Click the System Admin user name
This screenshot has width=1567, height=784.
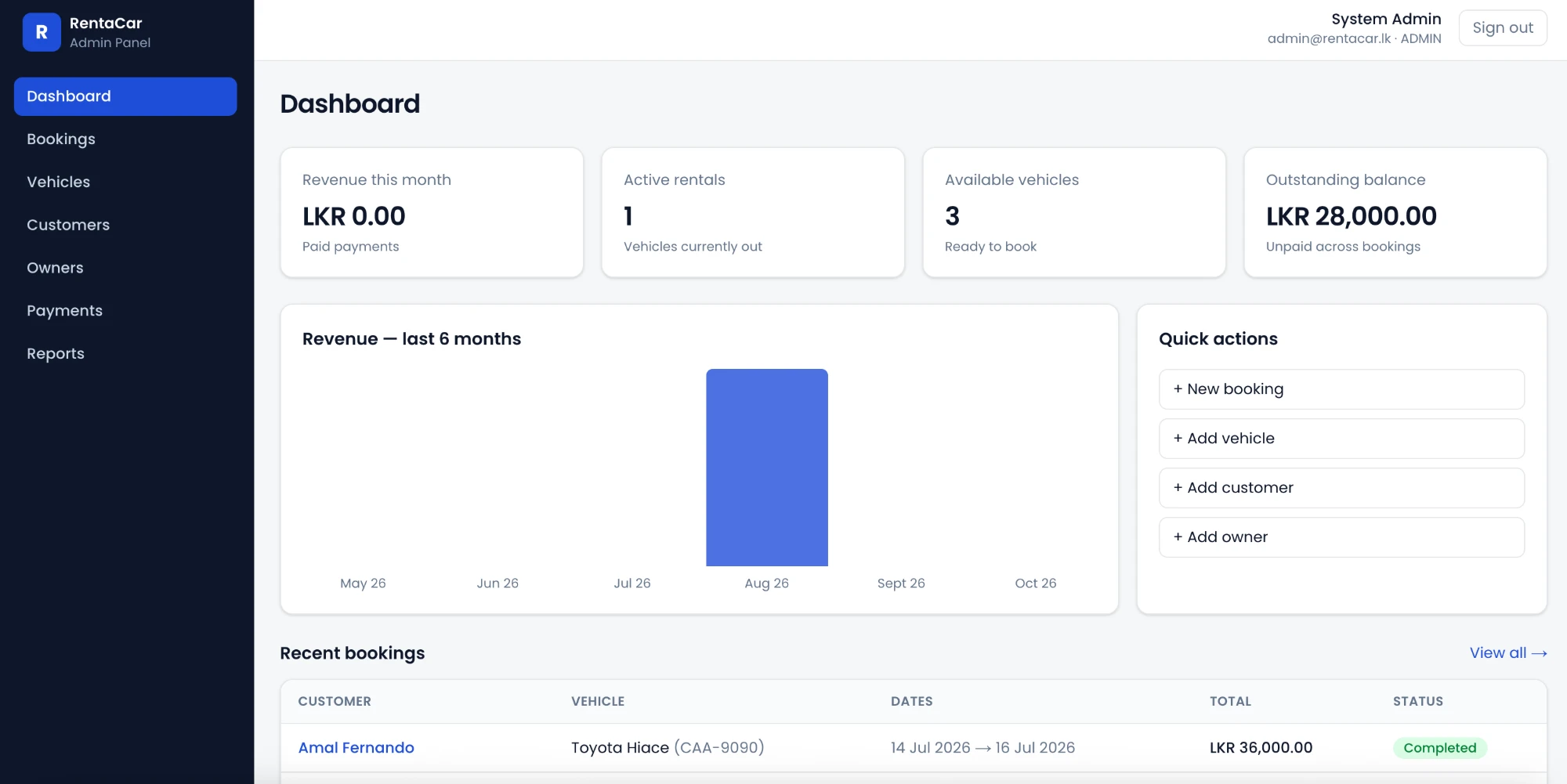pos(1386,19)
